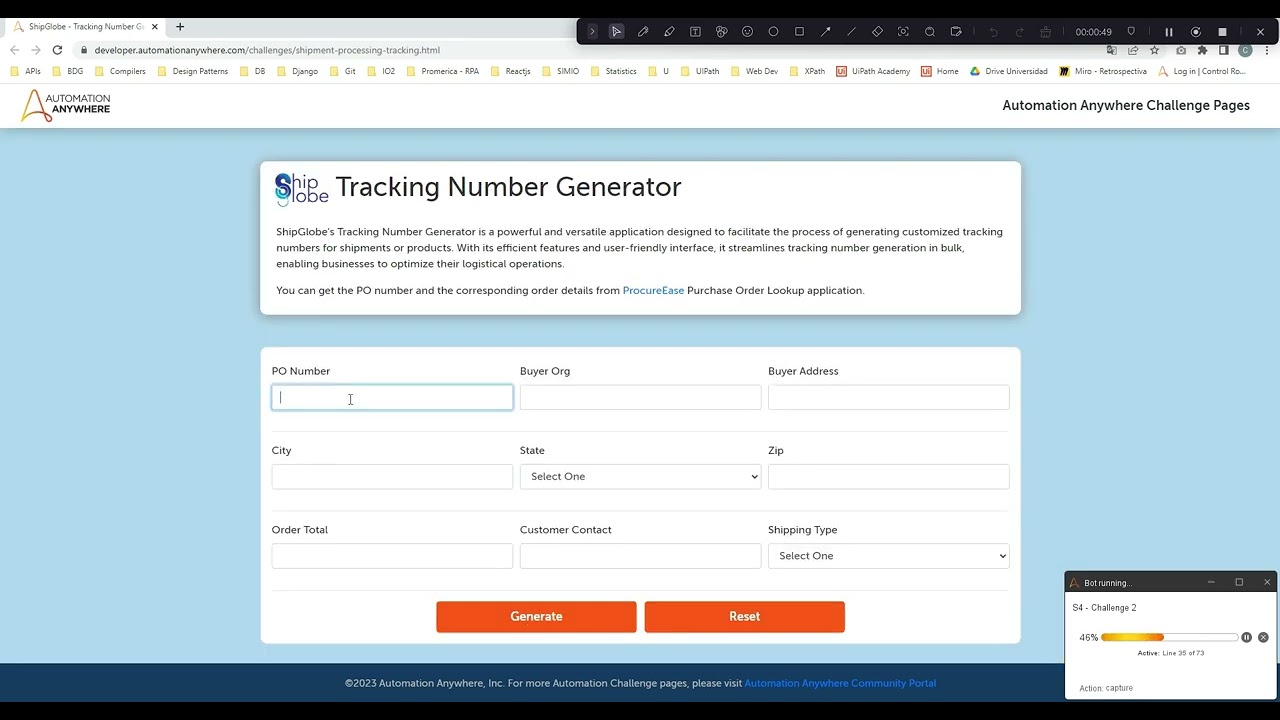Open the Log in | Control Room bookmark
Viewport: 1280px width, 720px height.
(x=1201, y=72)
